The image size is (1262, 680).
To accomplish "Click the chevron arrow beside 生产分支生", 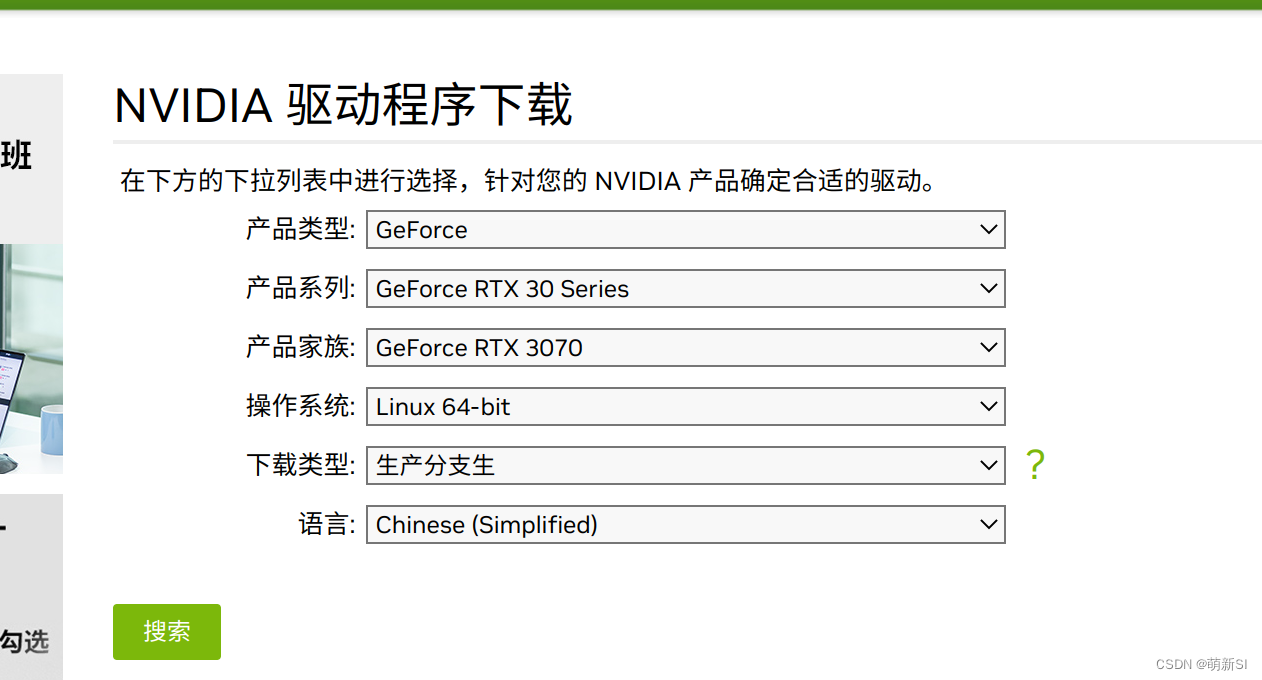I will click(x=989, y=465).
